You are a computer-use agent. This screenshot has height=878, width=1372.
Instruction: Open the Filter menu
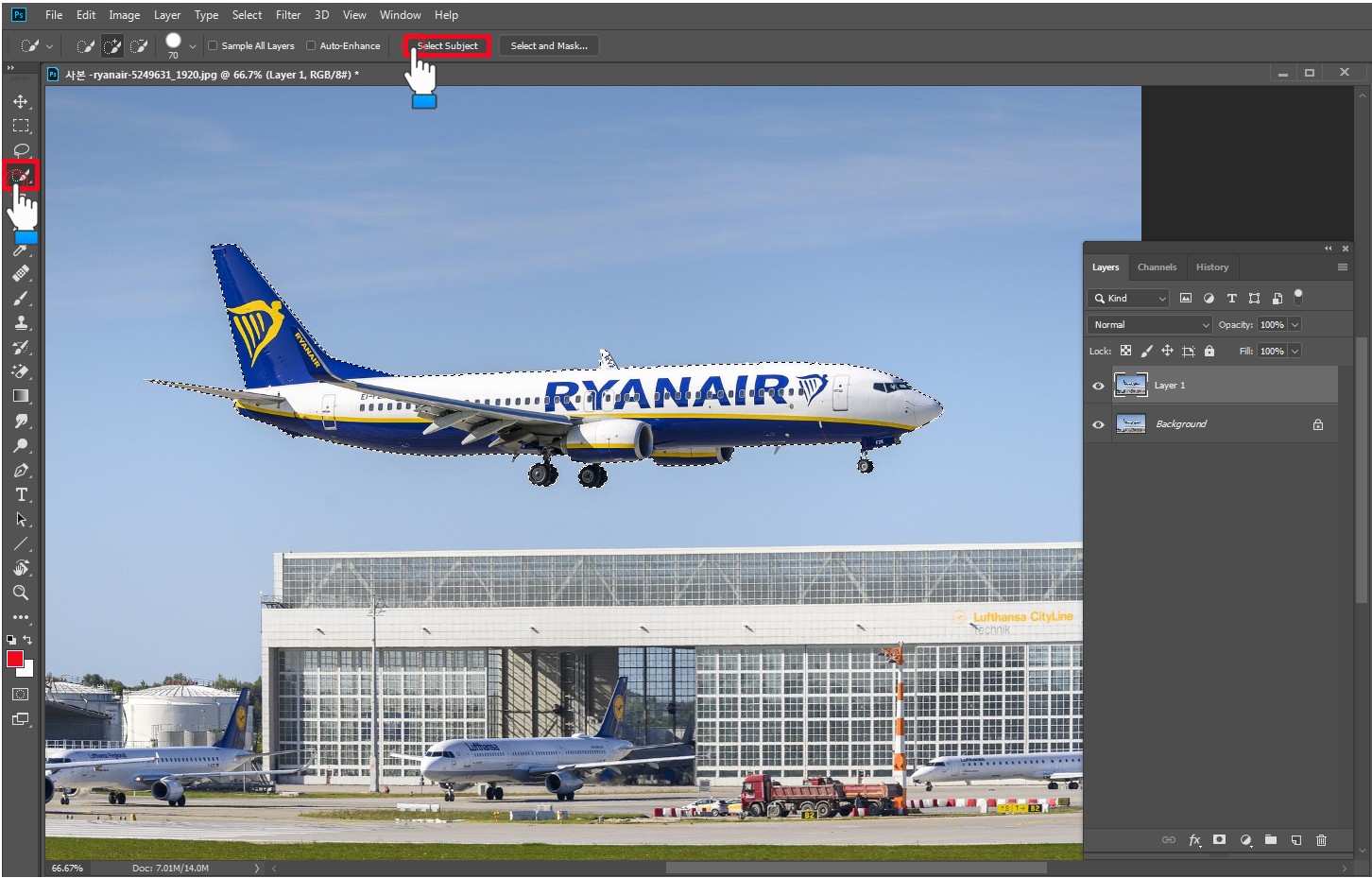(x=288, y=15)
